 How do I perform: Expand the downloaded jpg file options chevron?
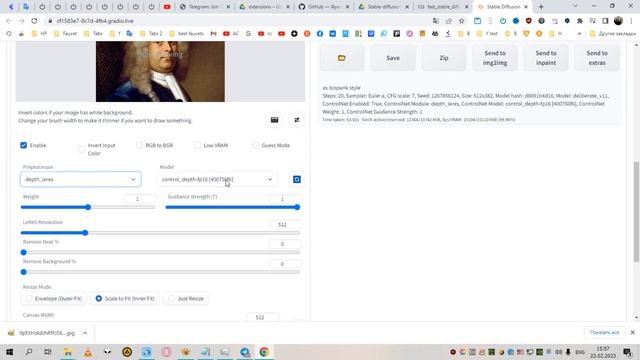pyautogui.click(x=85, y=333)
